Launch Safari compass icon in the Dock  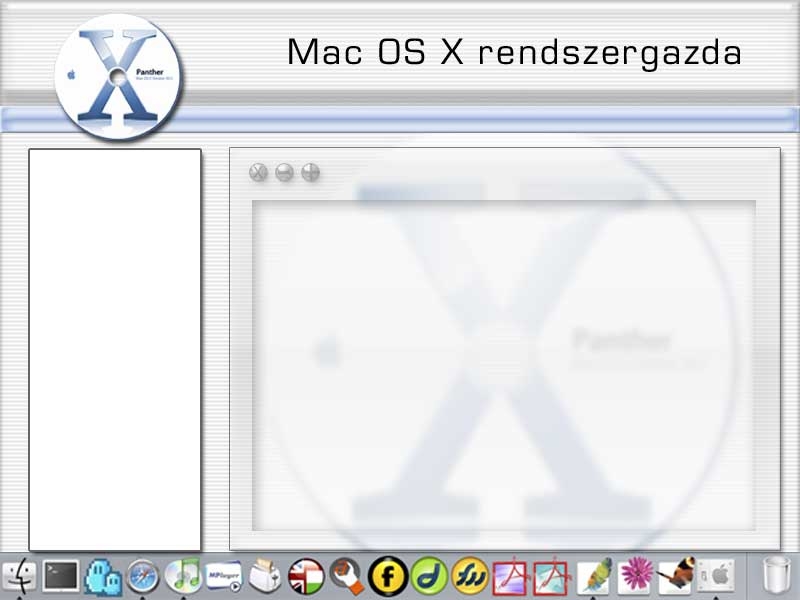point(143,577)
